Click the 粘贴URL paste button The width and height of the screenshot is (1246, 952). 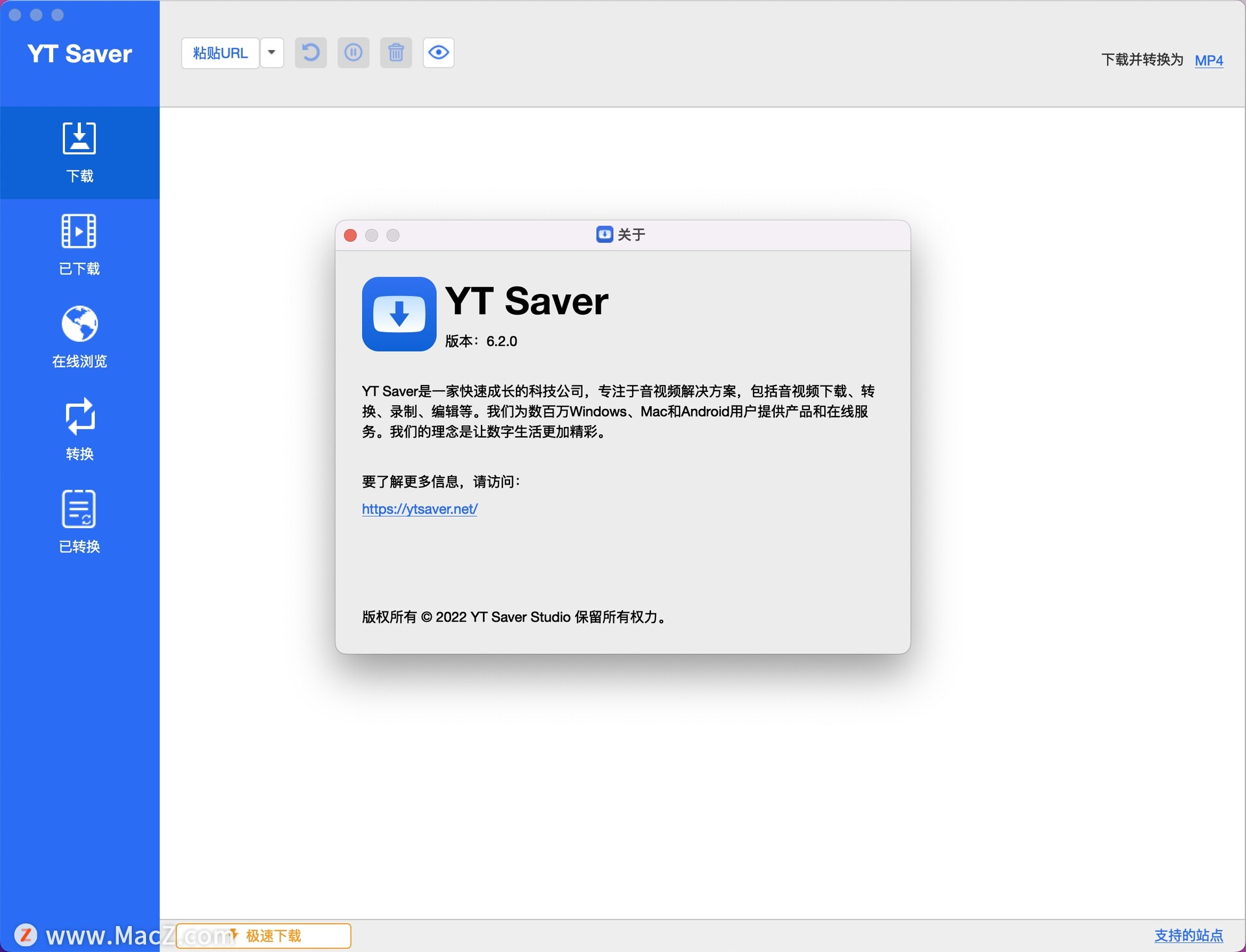pyautogui.click(x=220, y=53)
